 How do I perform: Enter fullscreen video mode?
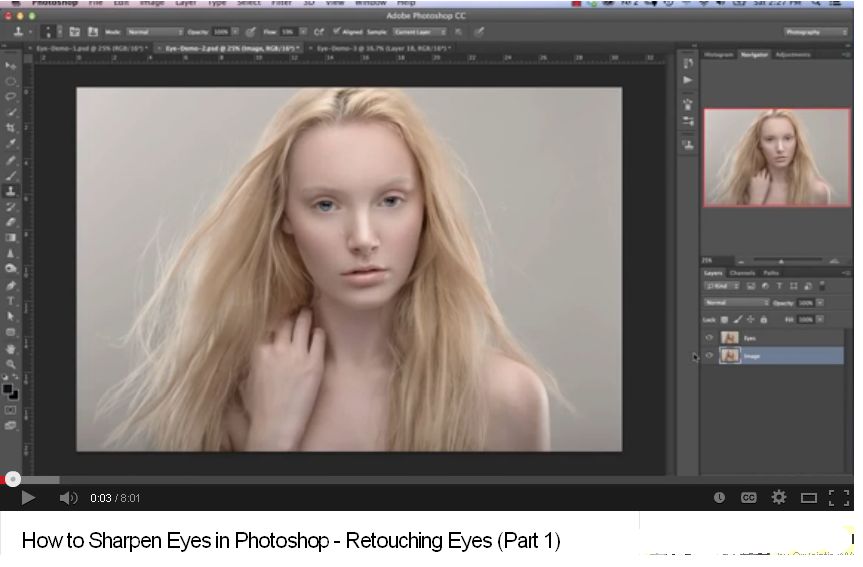tap(839, 497)
